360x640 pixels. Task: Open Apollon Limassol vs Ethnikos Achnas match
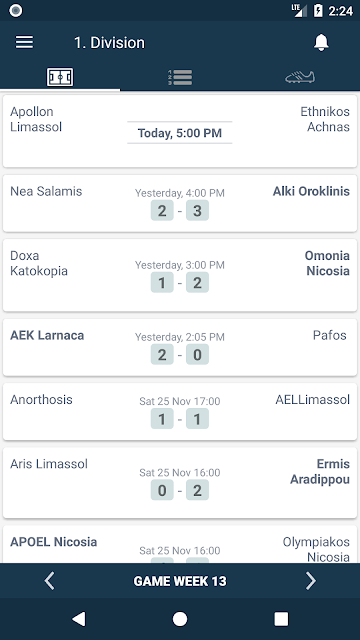point(180,131)
